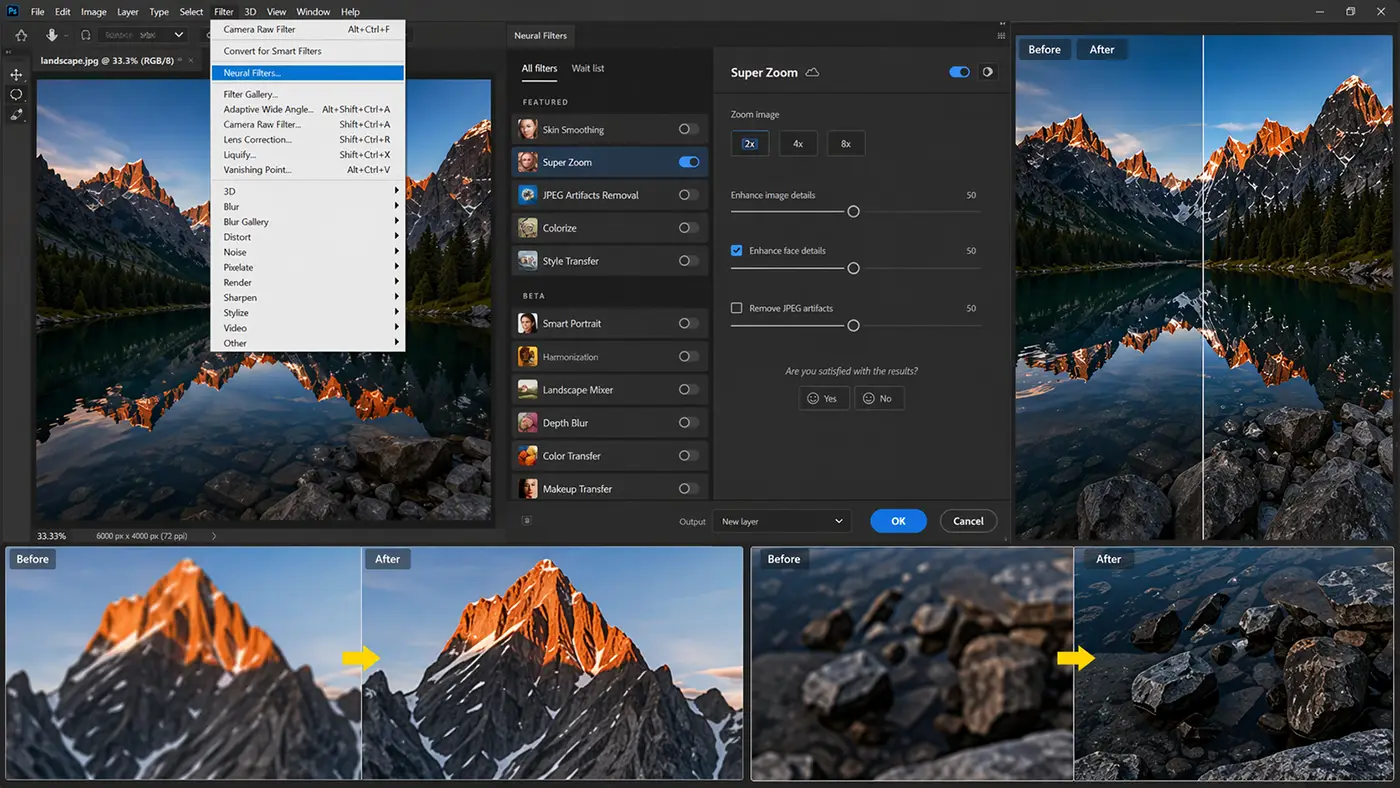The height and width of the screenshot is (788, 1400).
Task: Disable the Super Zoom toggle in filter list
Action: click(688, 162)
